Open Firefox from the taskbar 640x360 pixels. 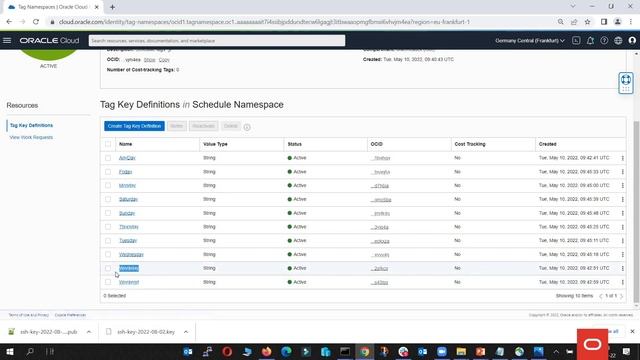(267, 351)
